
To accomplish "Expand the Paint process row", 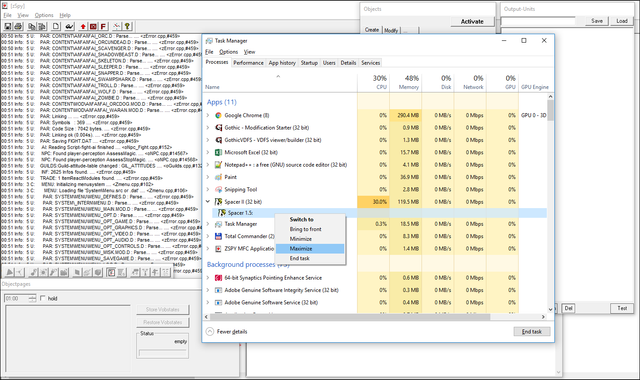I will (208, 177).
